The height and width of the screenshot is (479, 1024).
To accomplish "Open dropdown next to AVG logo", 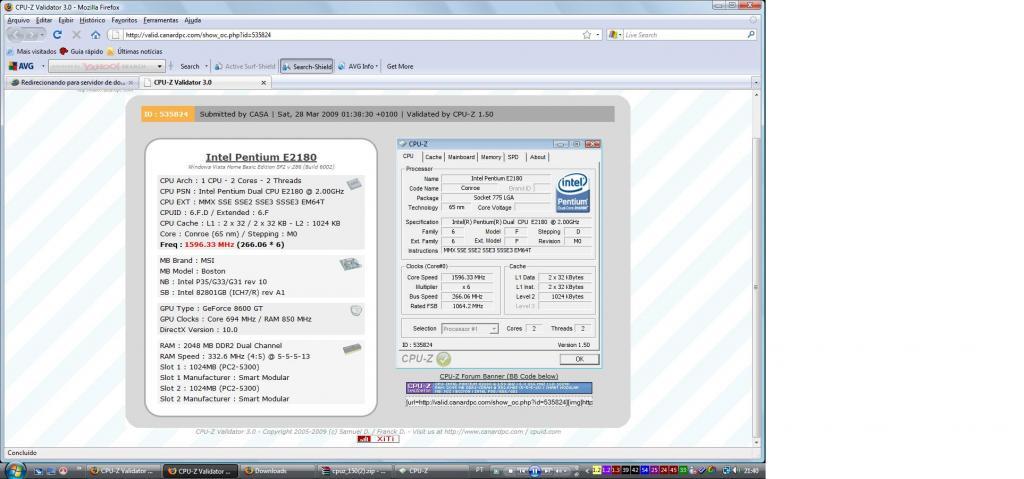I will coord(43,66).
